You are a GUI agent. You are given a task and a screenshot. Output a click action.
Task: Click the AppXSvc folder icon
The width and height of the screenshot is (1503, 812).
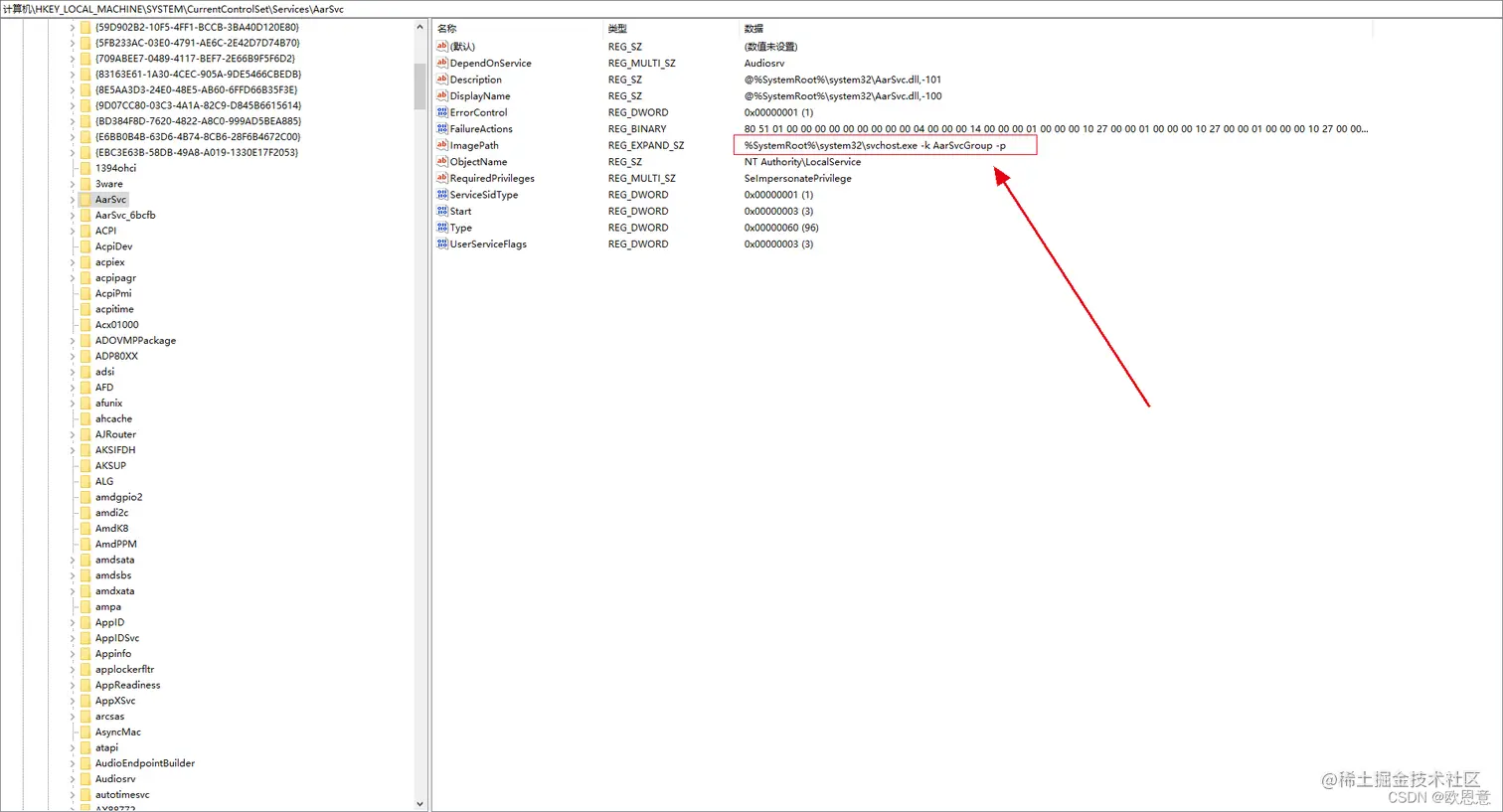click(85, 701)
